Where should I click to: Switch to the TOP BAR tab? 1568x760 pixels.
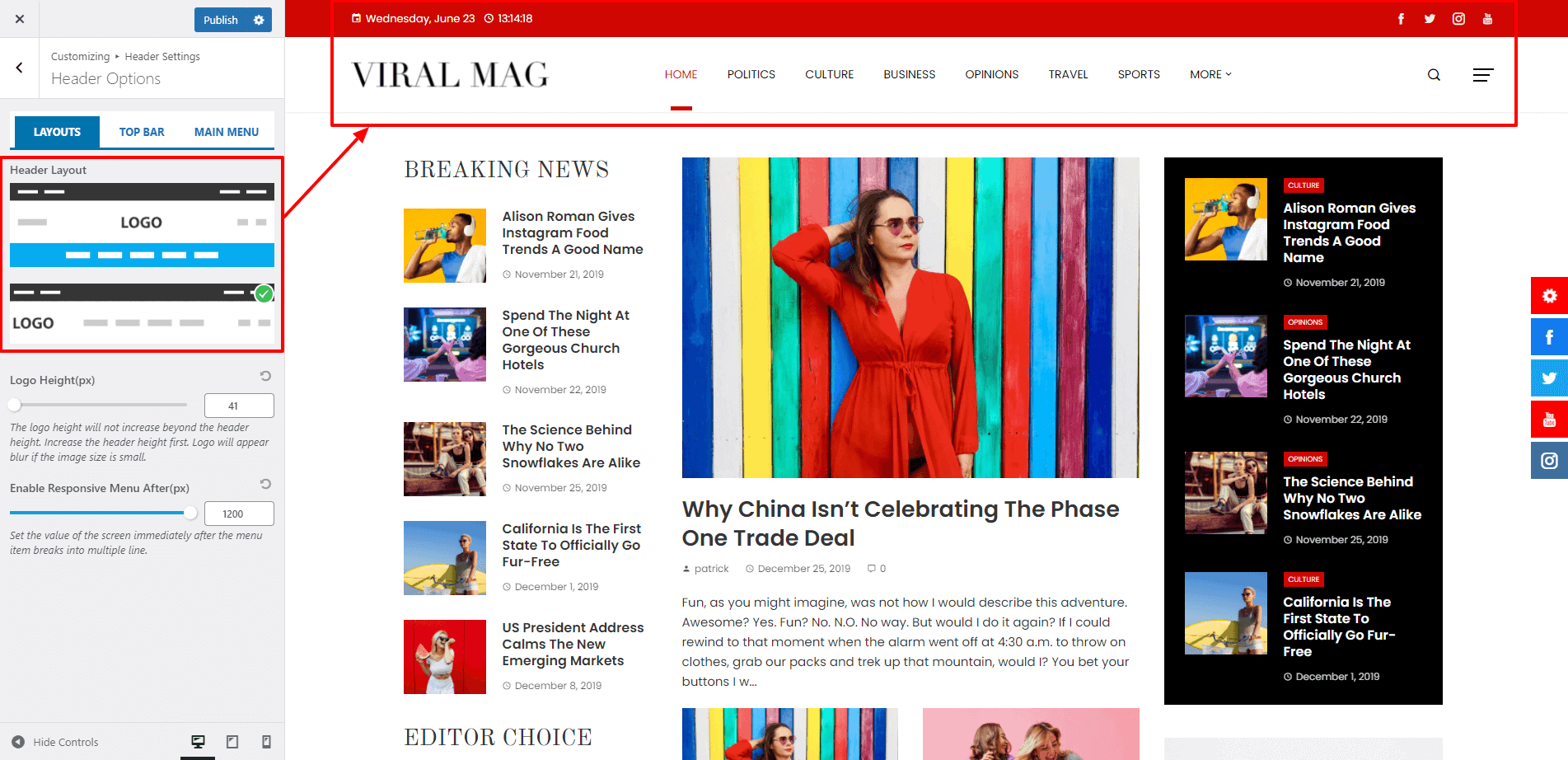click(x=142, y=132)
